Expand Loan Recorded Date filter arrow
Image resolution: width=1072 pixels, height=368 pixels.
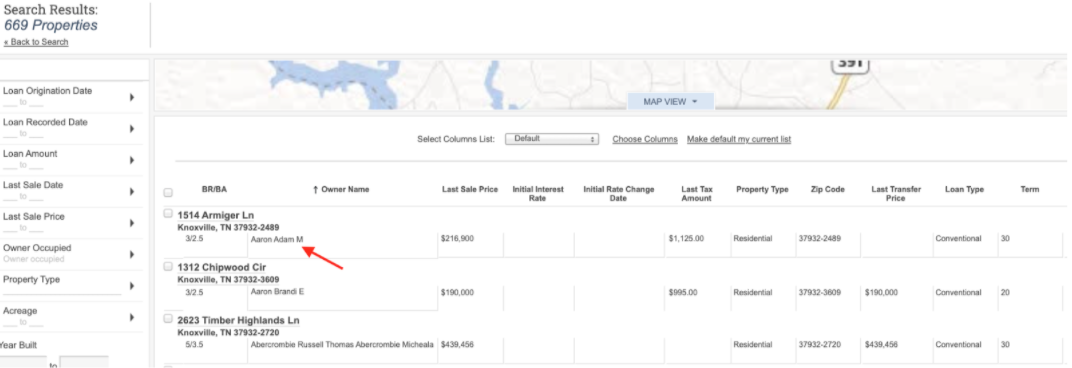132,129
